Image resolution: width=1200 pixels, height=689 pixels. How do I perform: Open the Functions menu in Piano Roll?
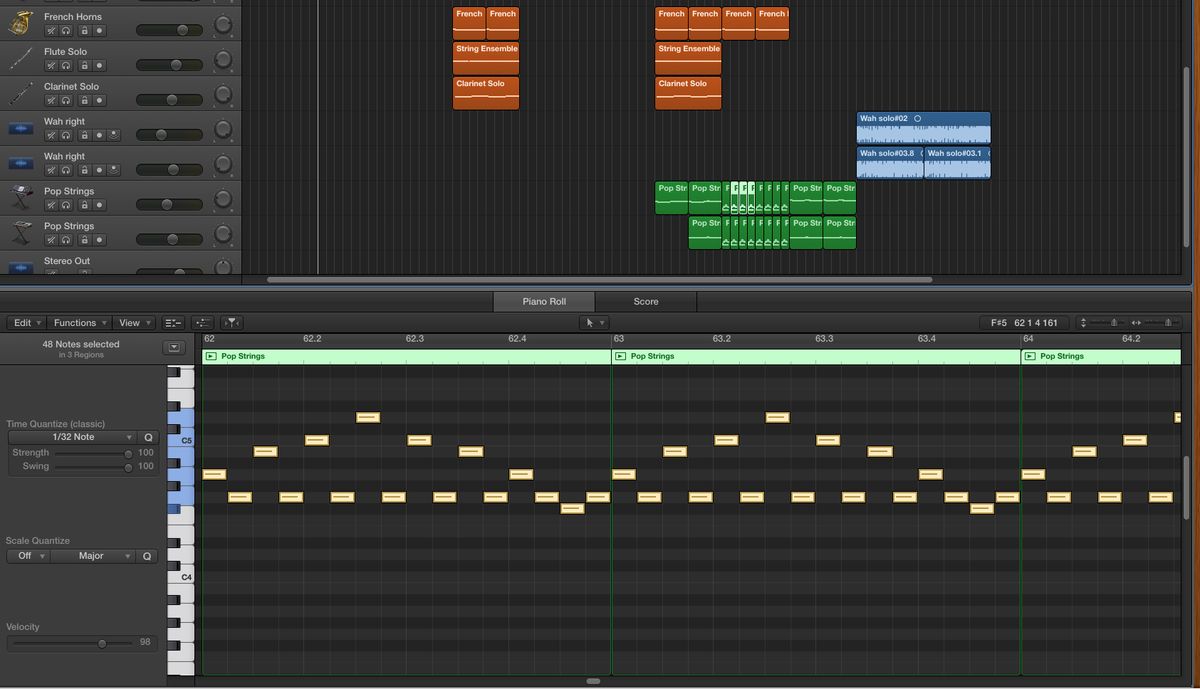[78, 322]
